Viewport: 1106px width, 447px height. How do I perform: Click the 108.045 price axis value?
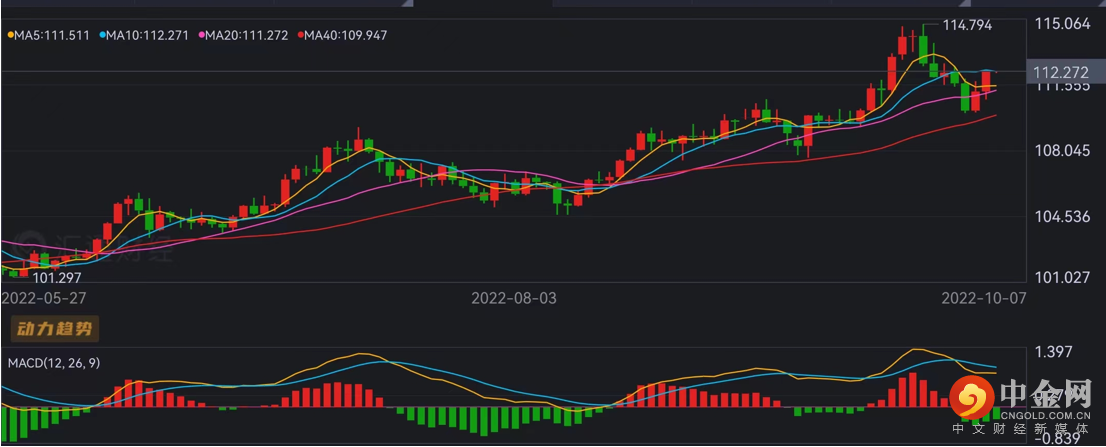(1062, 150)
